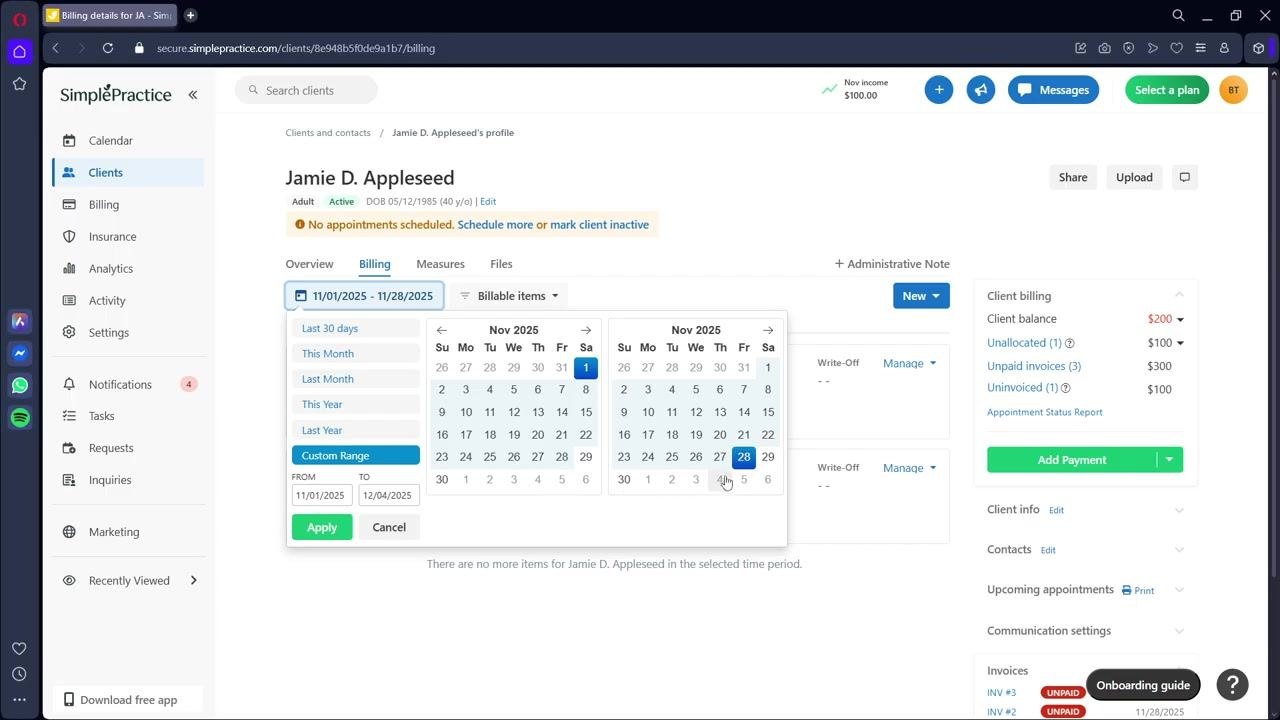Select the Last Year range
This screenshot has height=720, width=1280.
tap(356, 430)
